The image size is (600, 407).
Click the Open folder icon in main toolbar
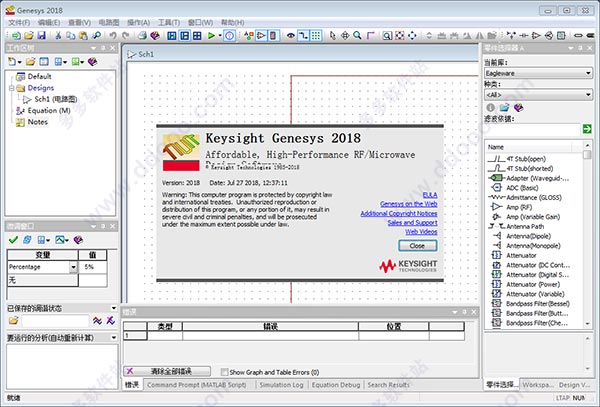coord(29,36)
